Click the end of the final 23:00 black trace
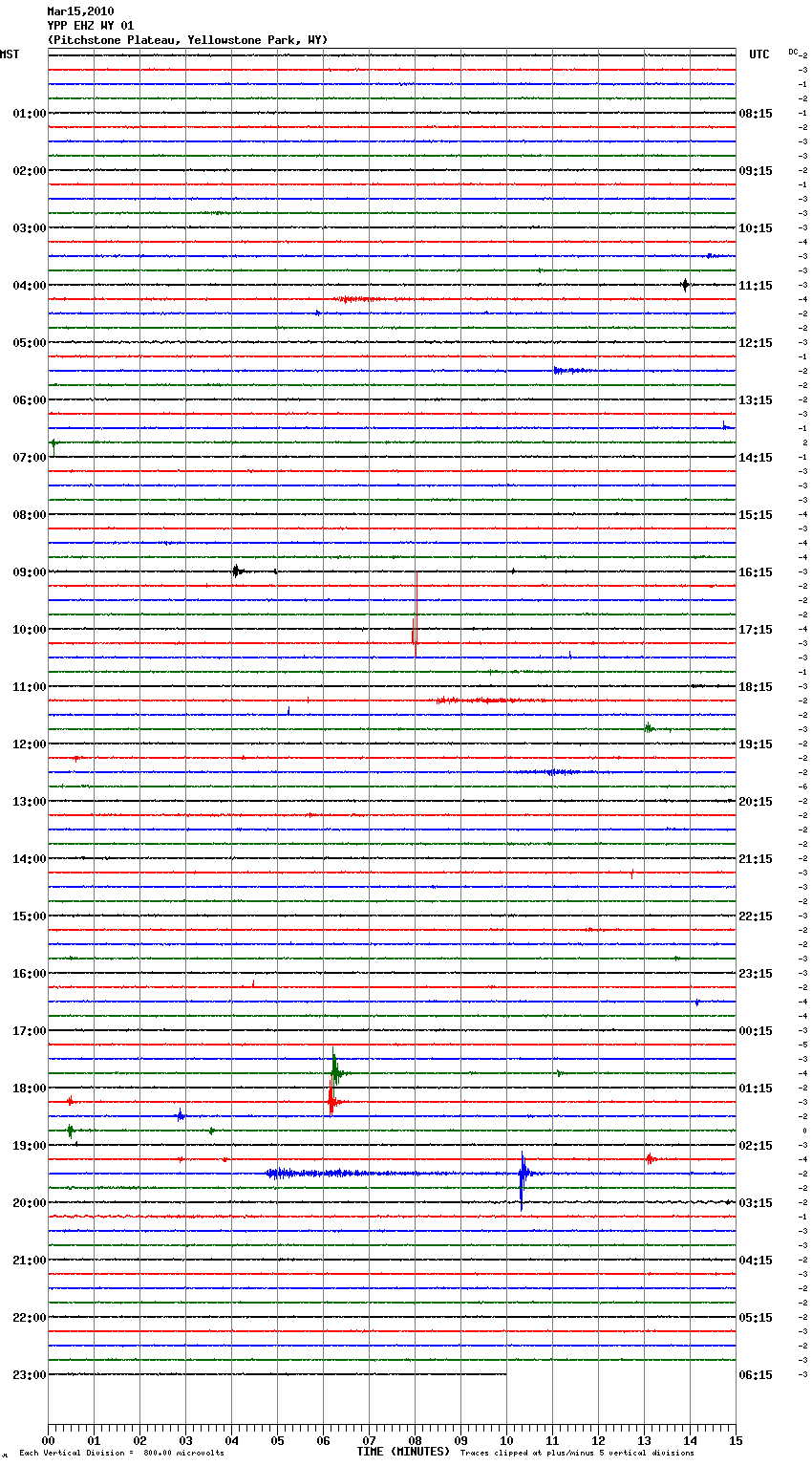The image size is (812, 1466). pos(505,1374)
